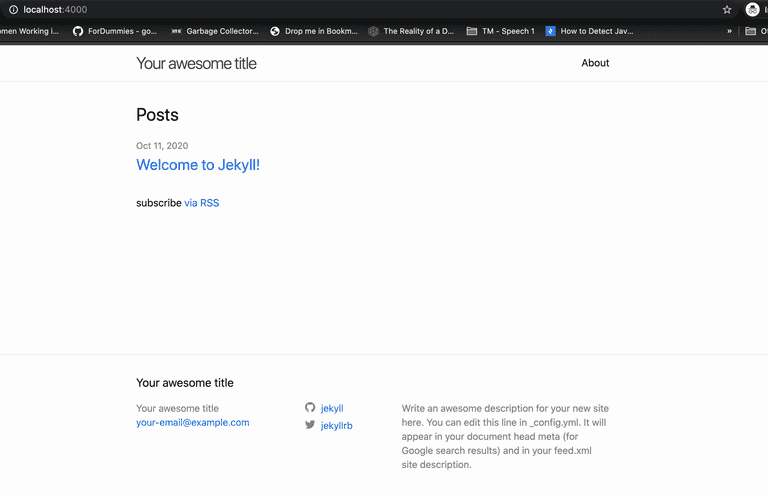The height and width of the screenshot is (496, 768).
Task: Open the About page link
Action: click(x=595, y=63)
